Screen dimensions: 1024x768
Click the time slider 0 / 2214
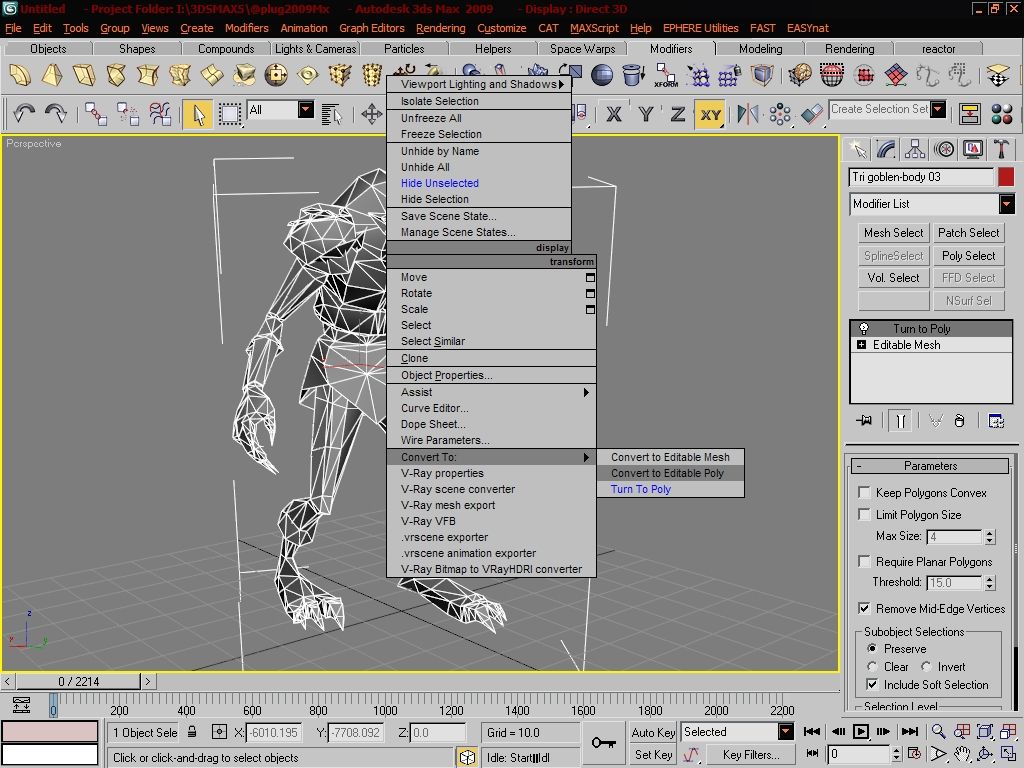point(78,681)
